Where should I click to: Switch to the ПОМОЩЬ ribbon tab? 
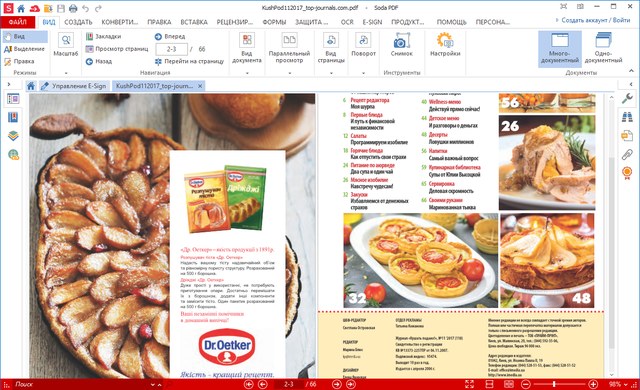(x=451, y=22)
